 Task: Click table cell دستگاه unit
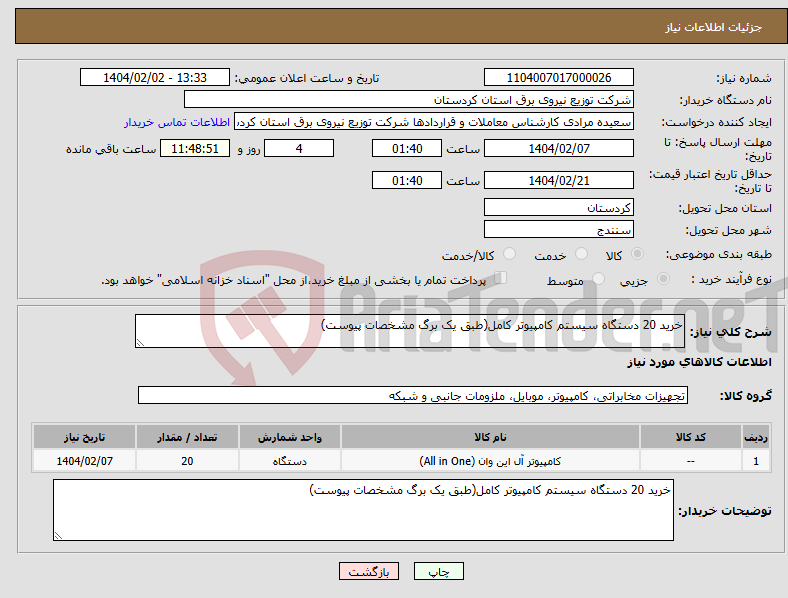289,461
